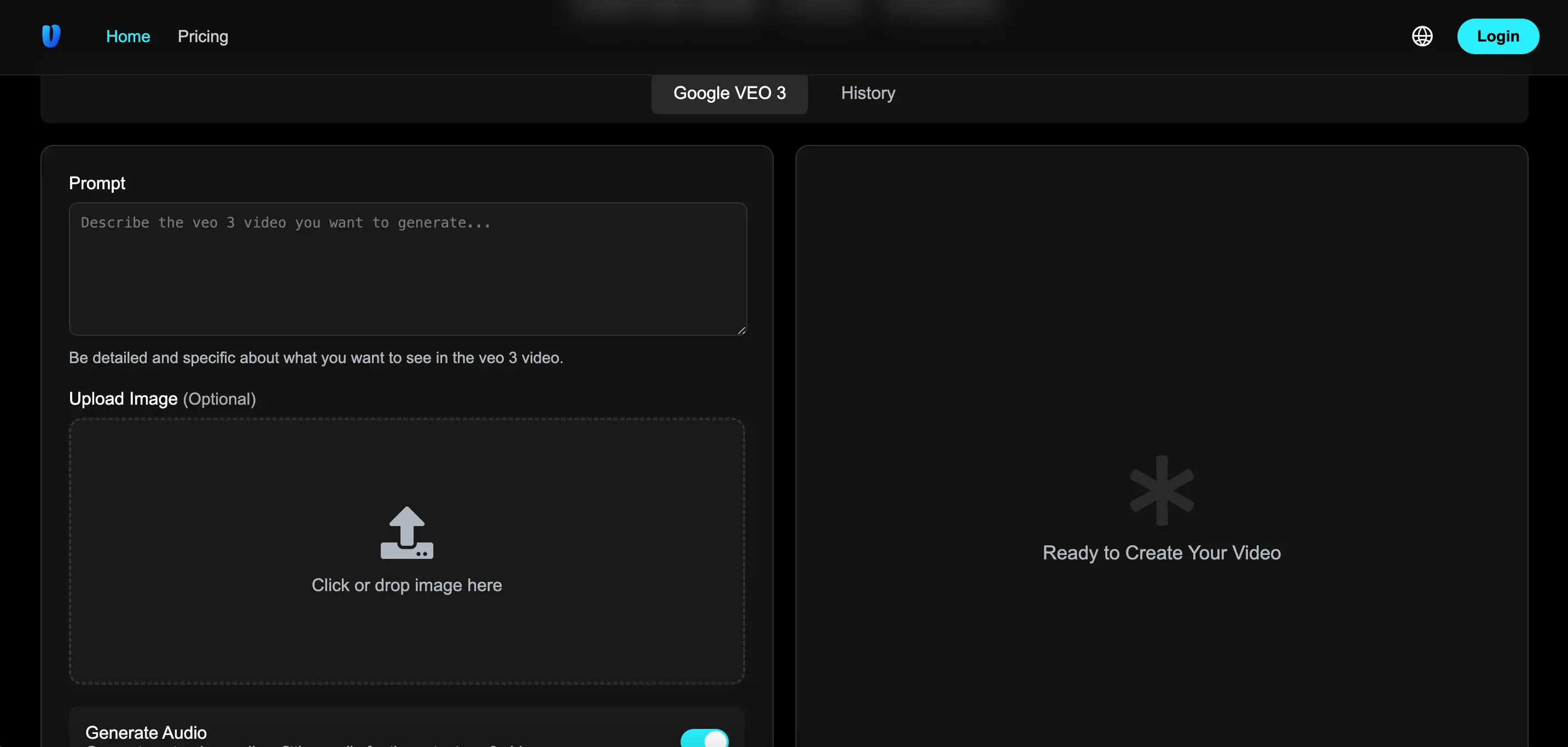Click the image upload drop zone
The height and width of the screenshot is (747, 1568).
coord(406,551)
